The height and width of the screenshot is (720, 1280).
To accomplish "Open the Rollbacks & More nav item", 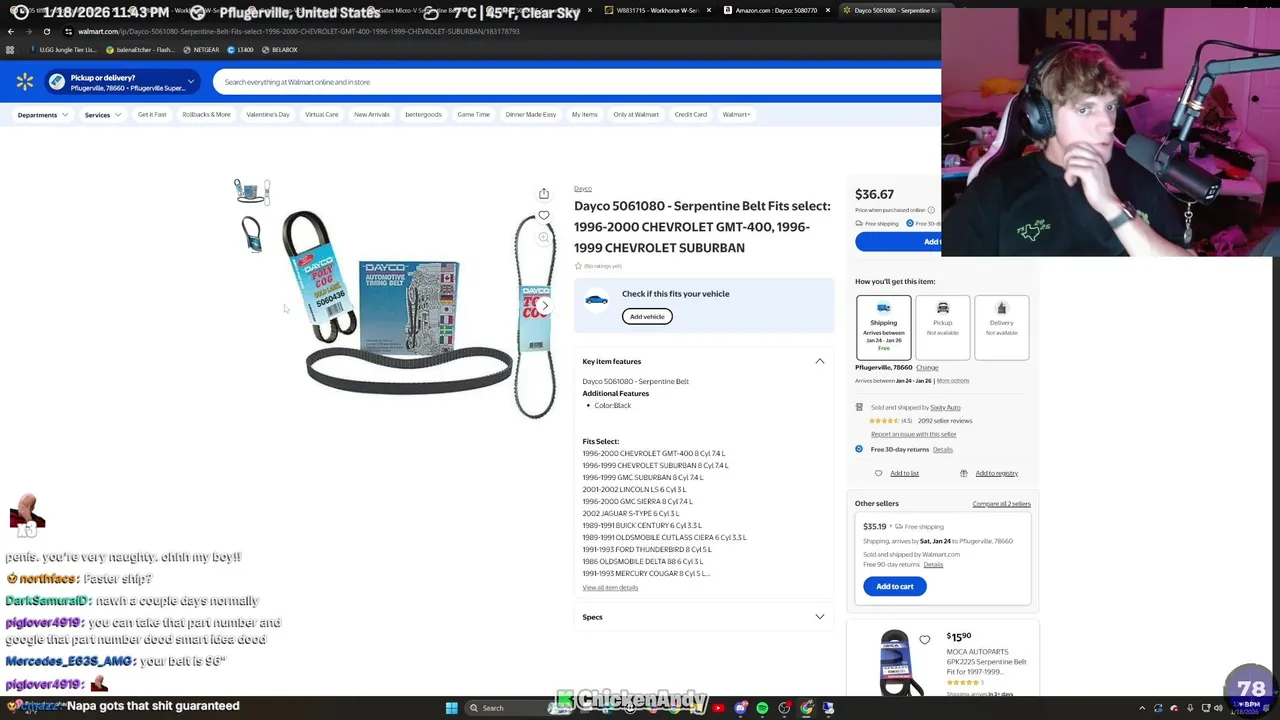I will (206, 114).
